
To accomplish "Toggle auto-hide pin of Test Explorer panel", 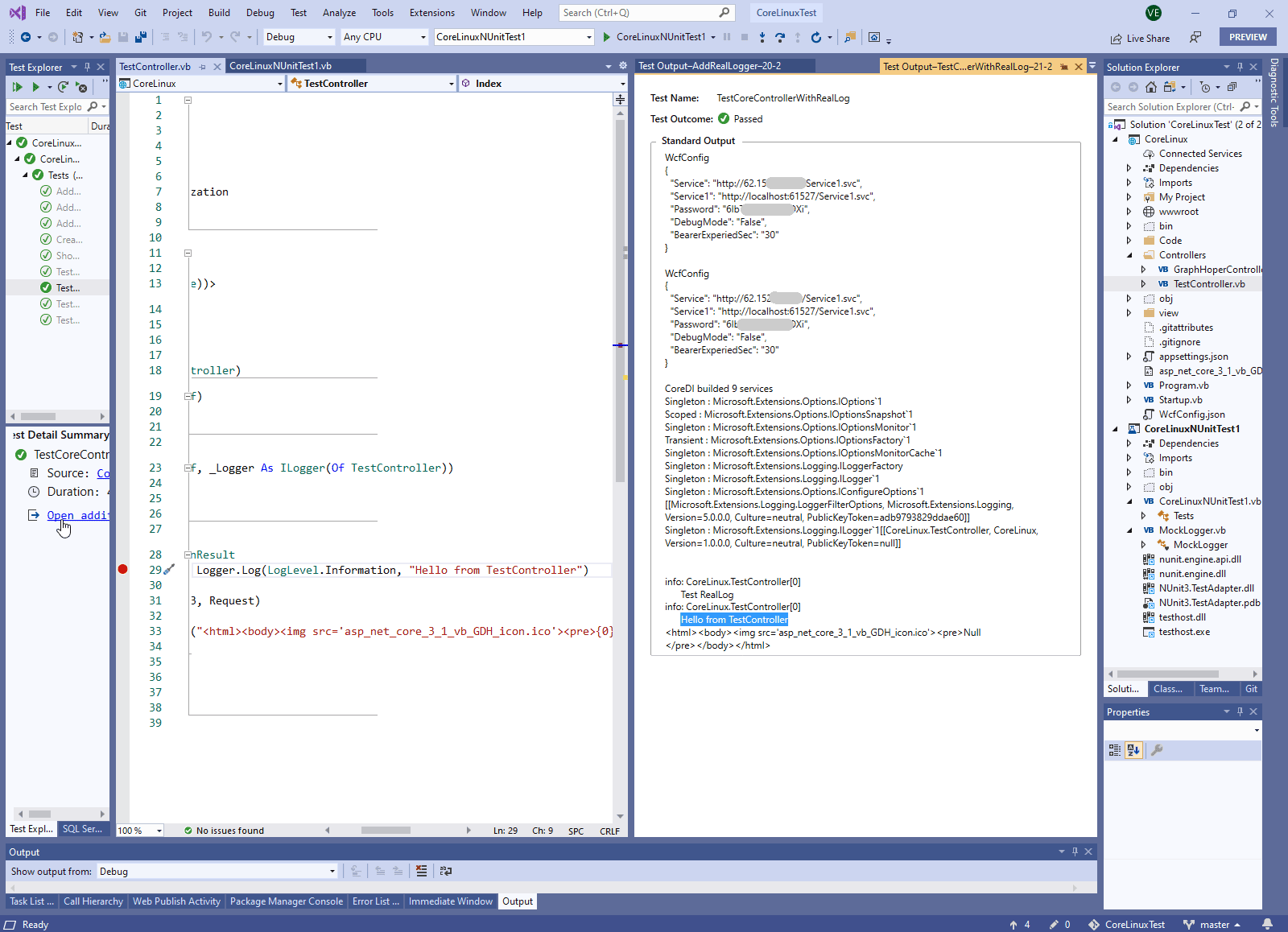I will click(87, 67).
